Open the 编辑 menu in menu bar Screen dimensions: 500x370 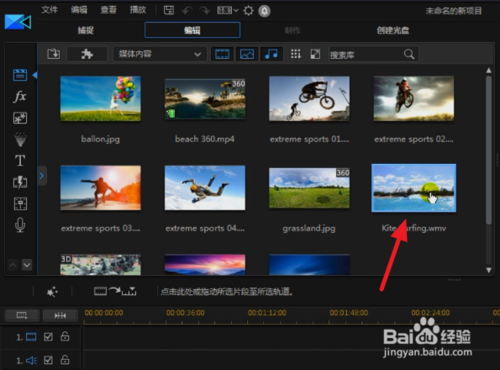pyautogui.click(x=79, y=10)
